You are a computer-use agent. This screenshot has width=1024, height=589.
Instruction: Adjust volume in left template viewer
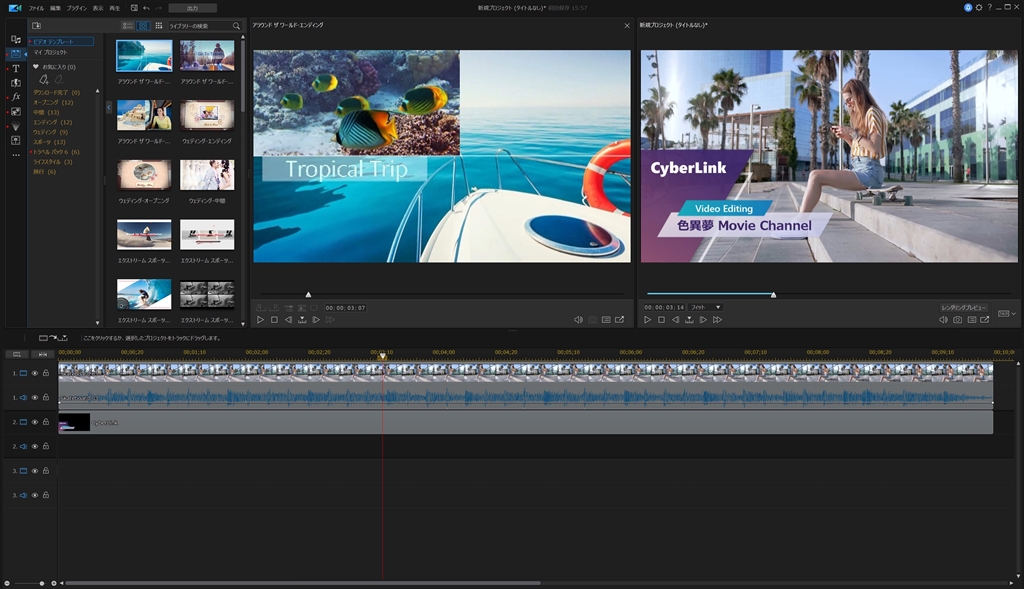[x=578, y=320]
